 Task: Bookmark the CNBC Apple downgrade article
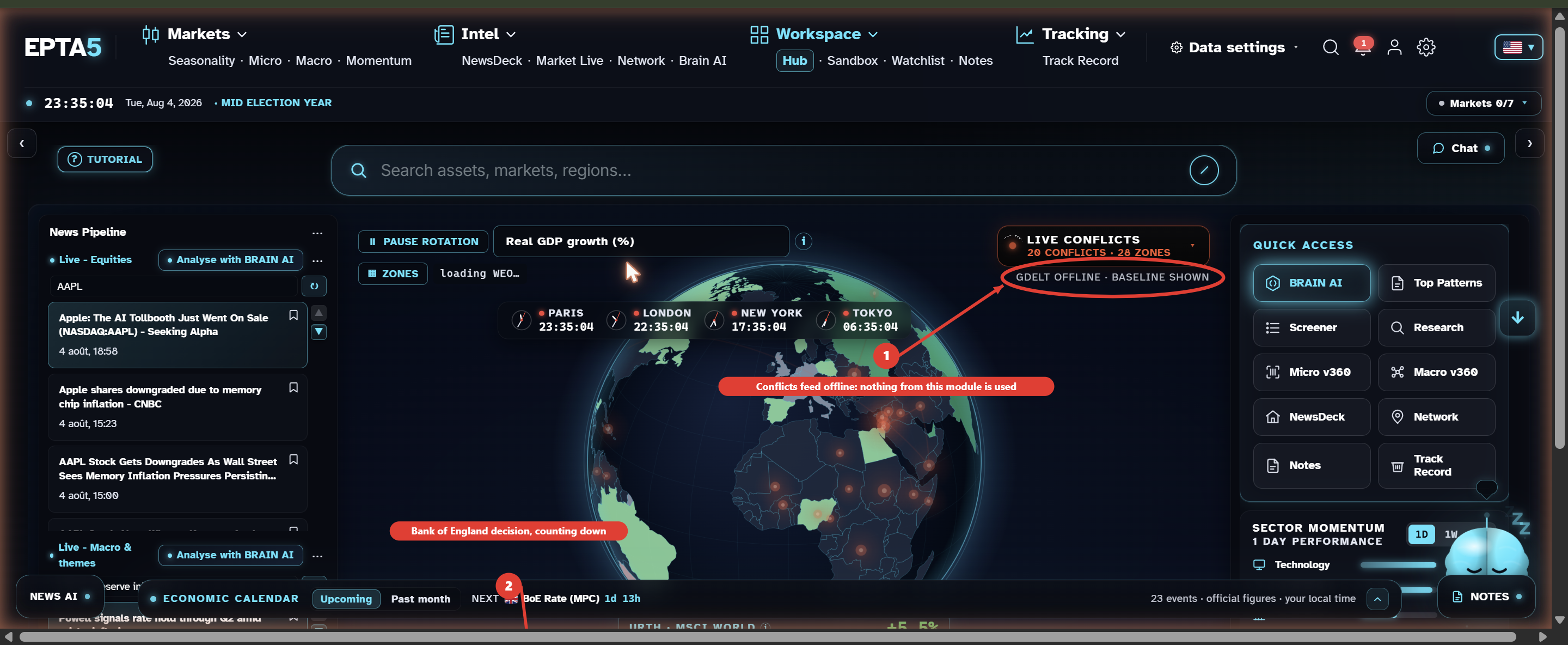(293, 387)
